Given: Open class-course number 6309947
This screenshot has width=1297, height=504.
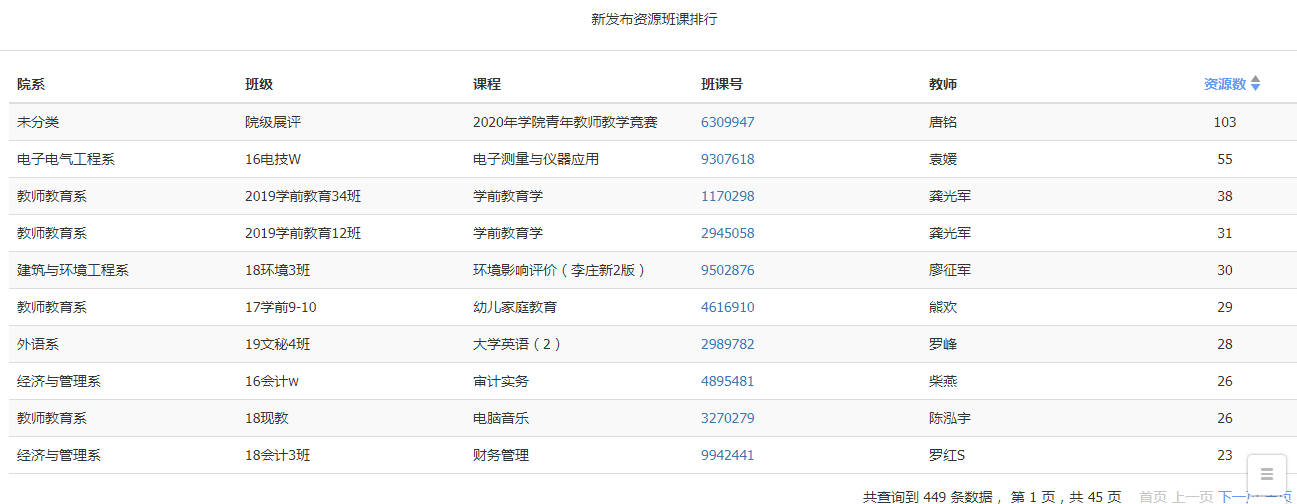Looking at the screenshot, I should [728, 122].
